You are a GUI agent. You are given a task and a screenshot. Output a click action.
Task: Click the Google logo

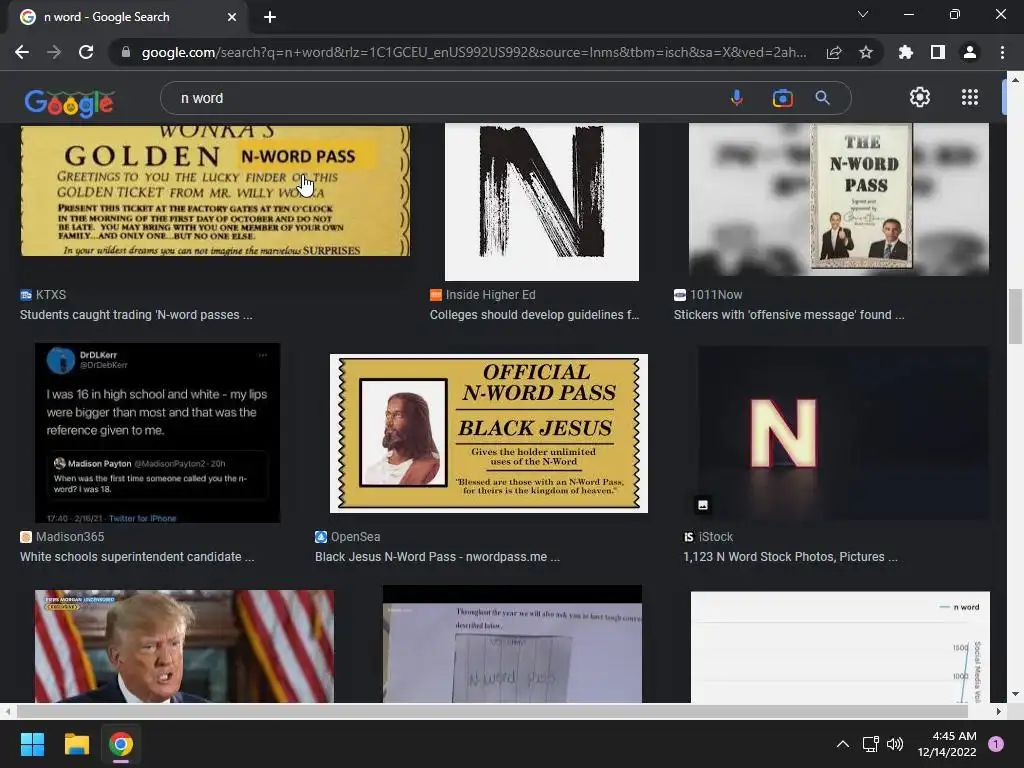tap(69, 103)
